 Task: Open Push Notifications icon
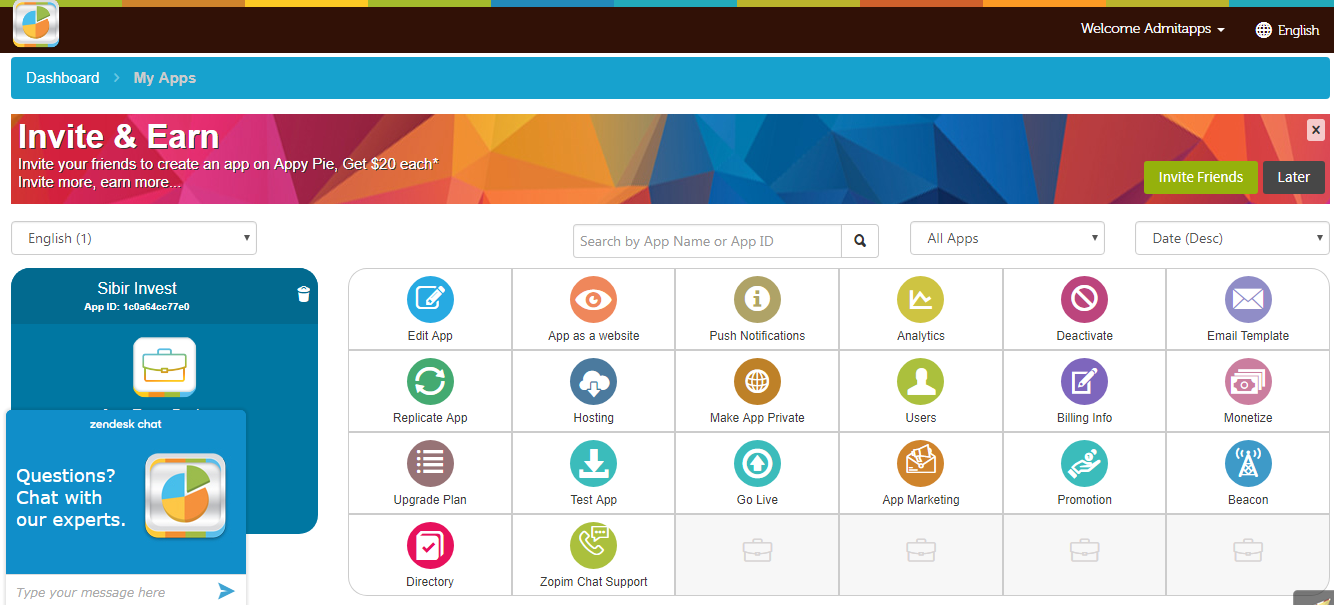point(757,300)
